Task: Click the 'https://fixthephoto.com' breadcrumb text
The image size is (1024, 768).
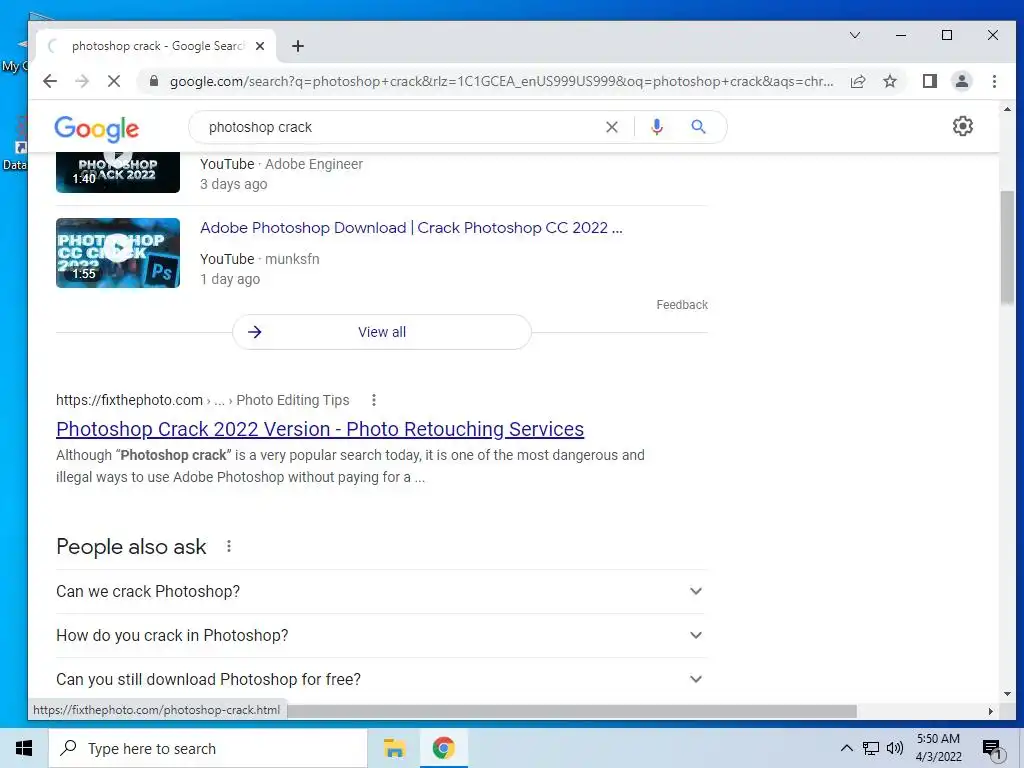Action: (x=129, y=400)
